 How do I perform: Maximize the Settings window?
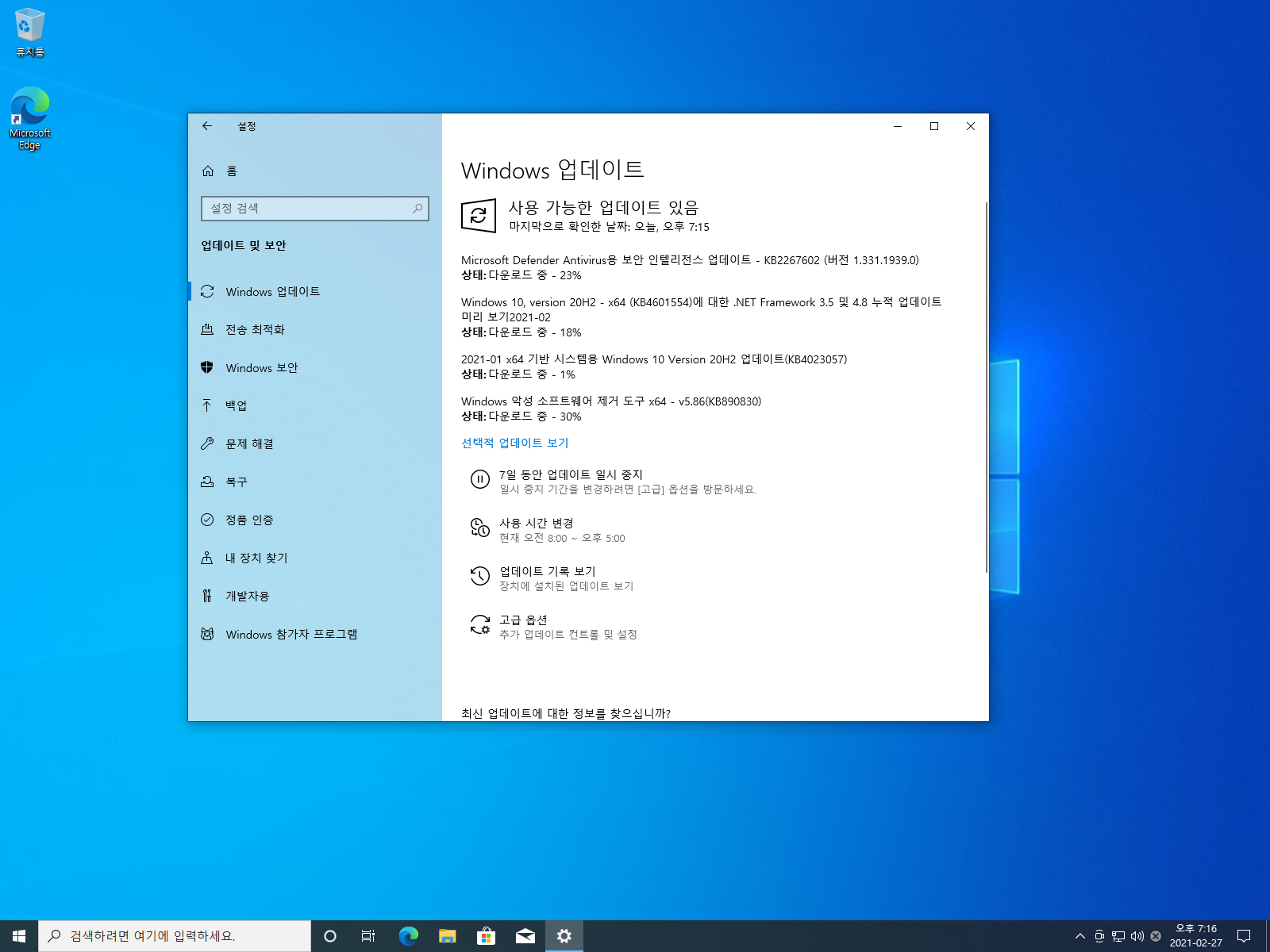pos(934,126)
